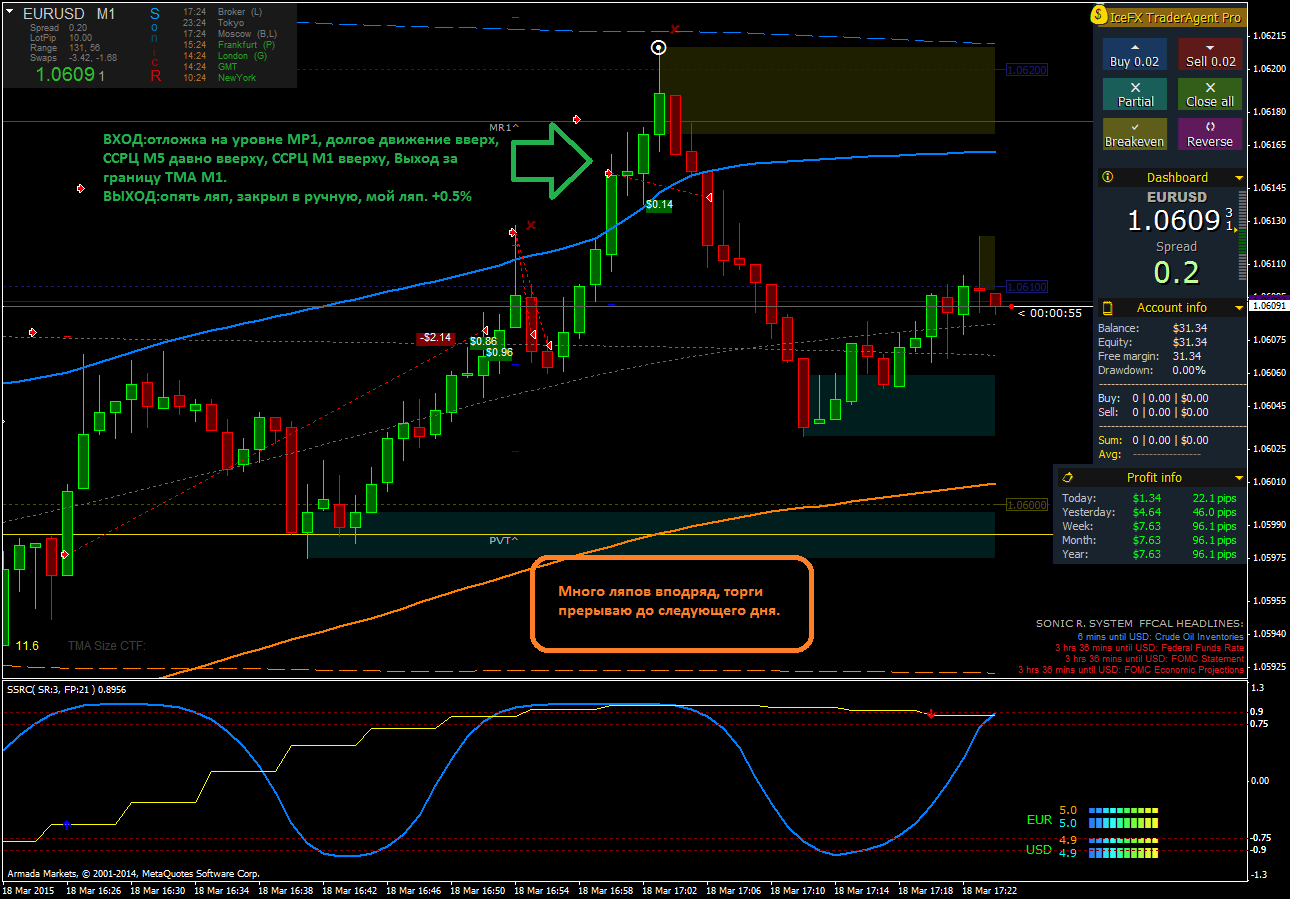1290x899 pixels.
Task: Click the NewYork session row
Action: click(x=220, y=77)
